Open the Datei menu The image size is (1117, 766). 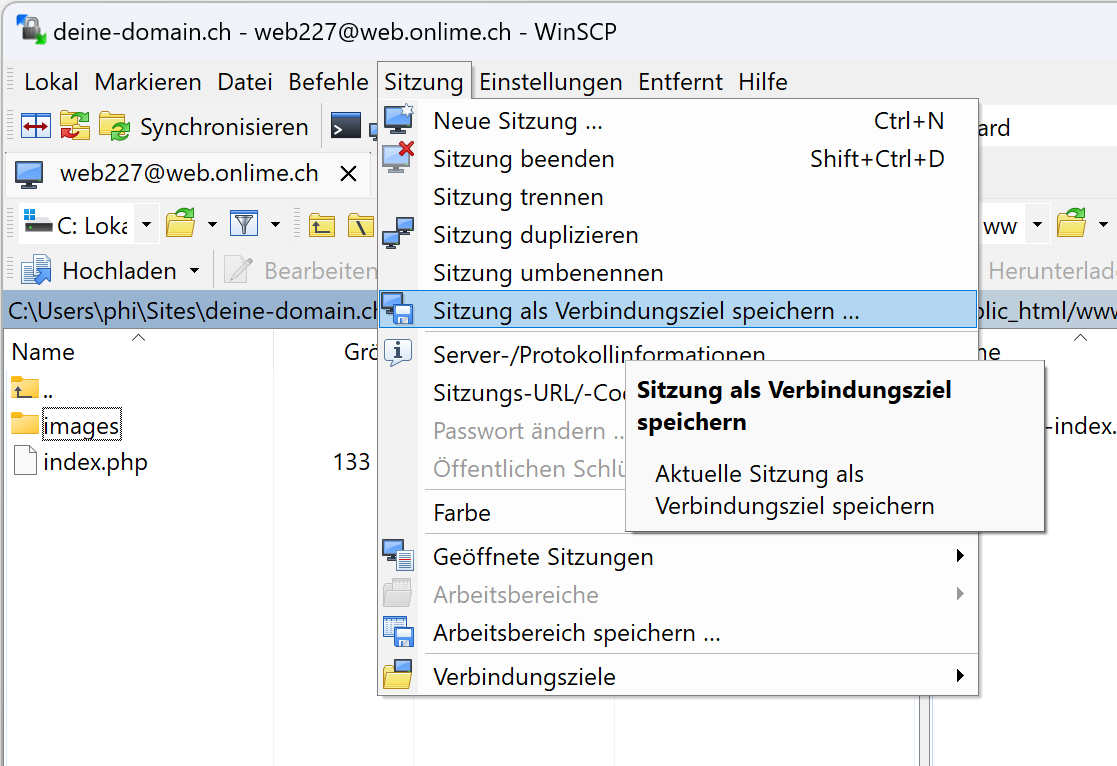point(244,82)
